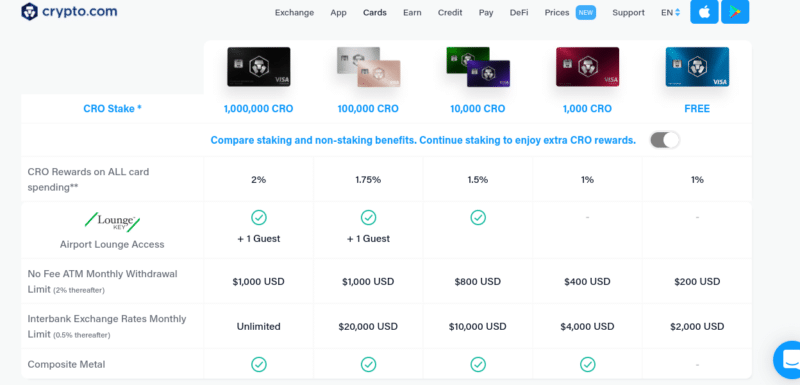Image resolution: width=800 pixels, height=385 pixels.
Task: Click the LoungeKey airport lounge logo
Action: [112, 222]
